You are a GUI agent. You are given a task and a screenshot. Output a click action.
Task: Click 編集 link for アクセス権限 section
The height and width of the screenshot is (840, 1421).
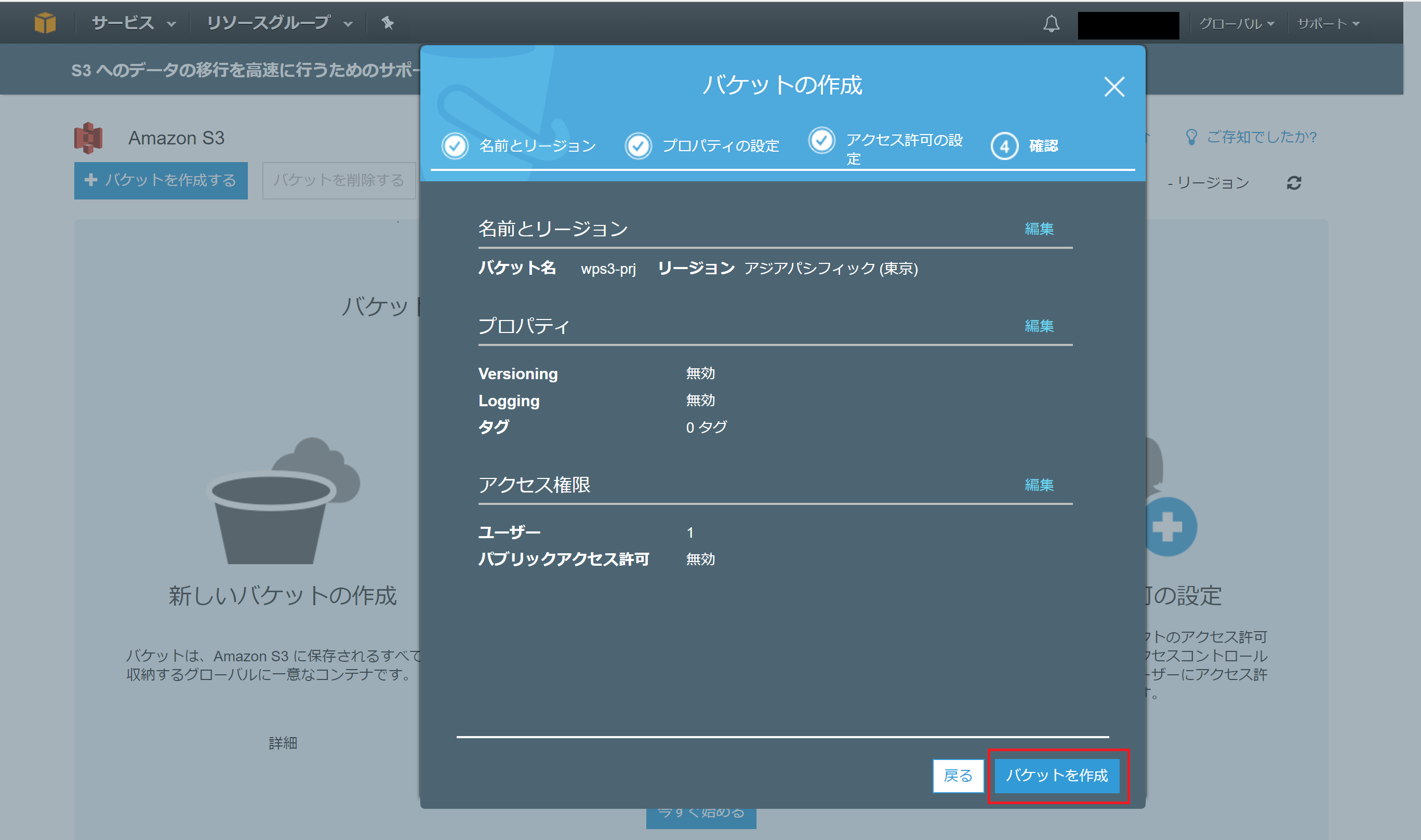(x=1039, y=485)
